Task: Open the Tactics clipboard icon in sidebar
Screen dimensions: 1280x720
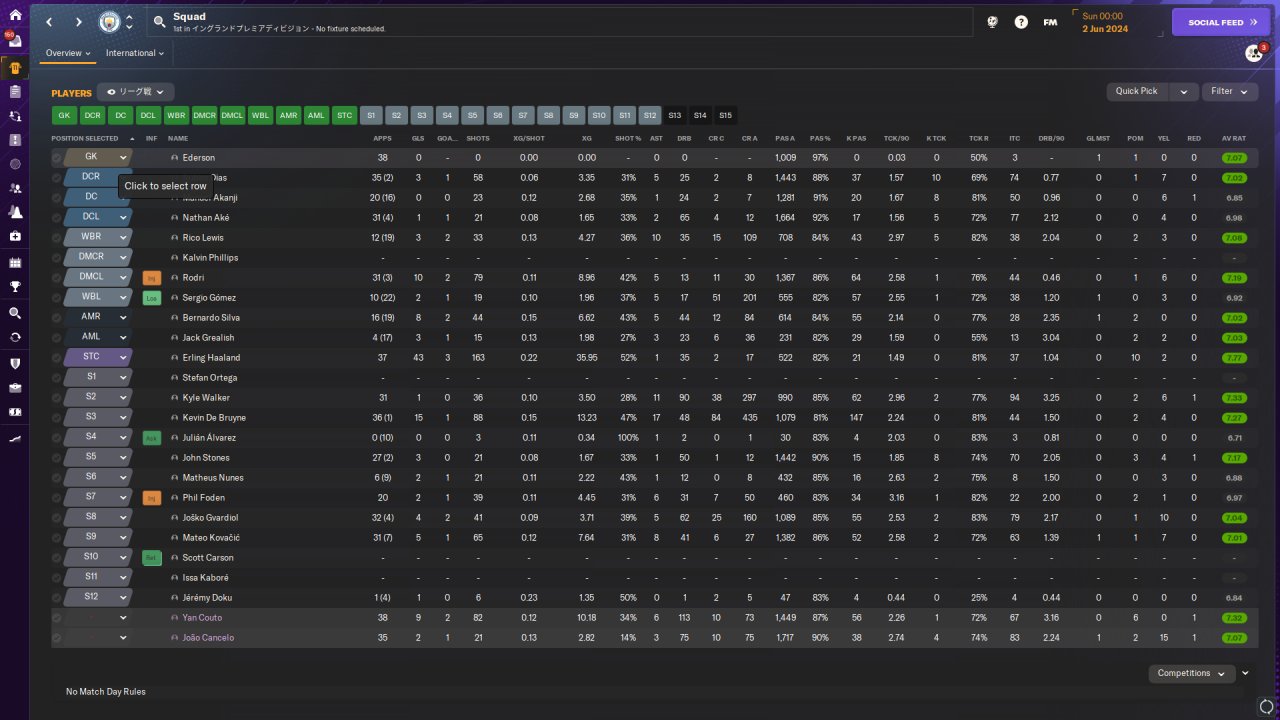Action: pos(15,92)
